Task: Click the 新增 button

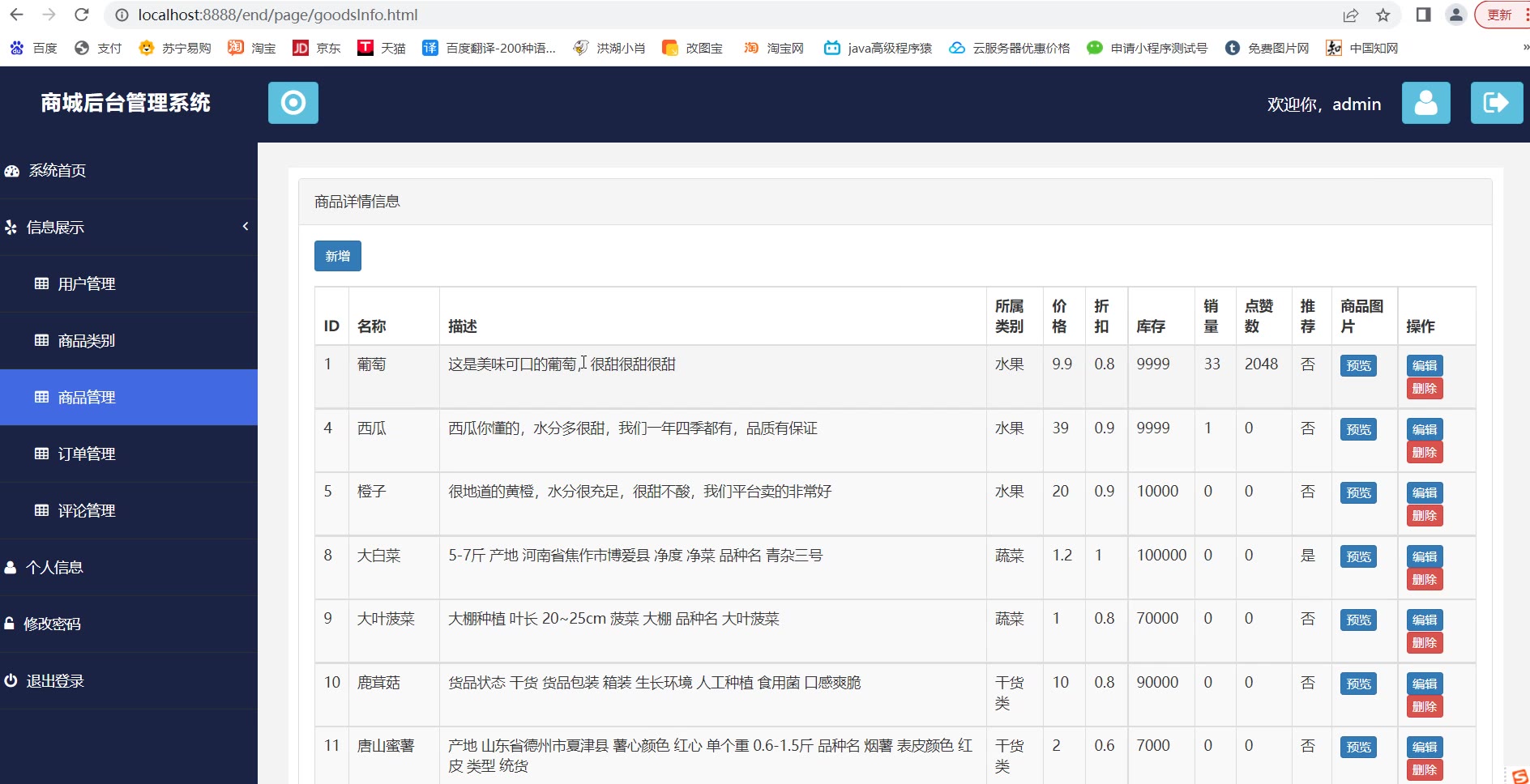Action: [x=337, y=256]
